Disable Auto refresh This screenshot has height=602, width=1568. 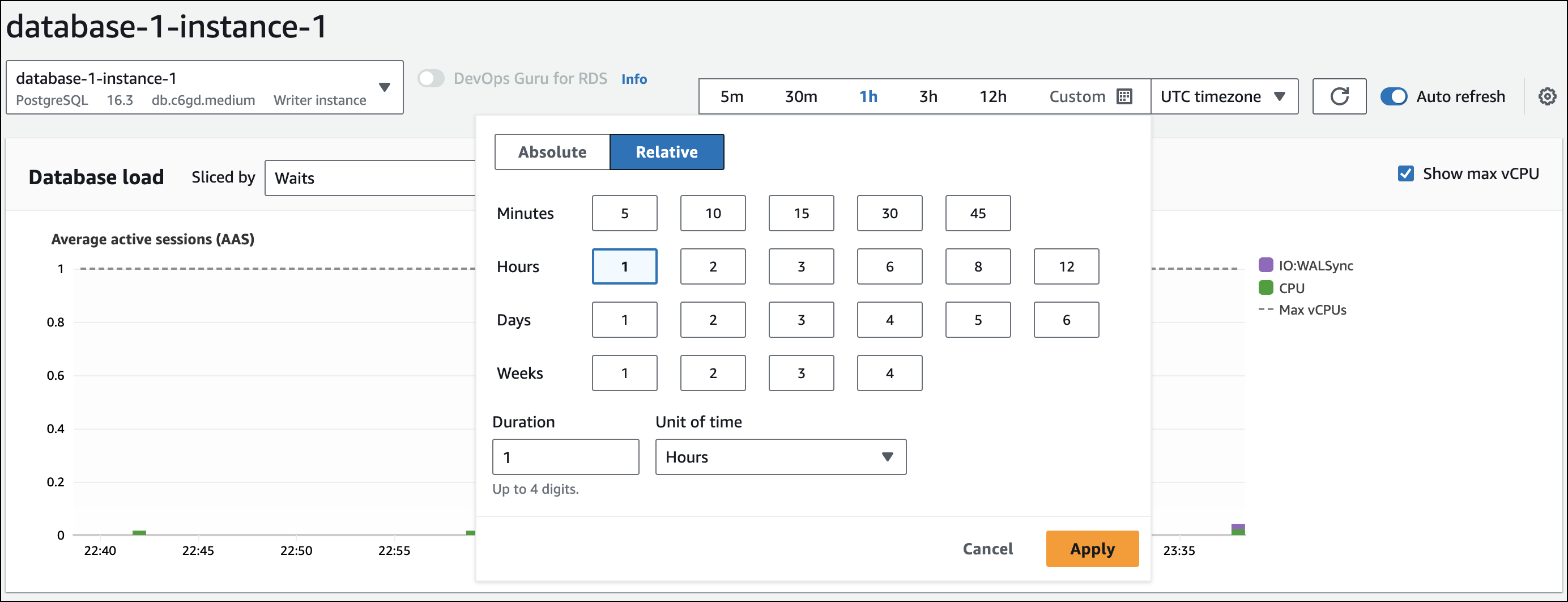[x=1395, y=96]
